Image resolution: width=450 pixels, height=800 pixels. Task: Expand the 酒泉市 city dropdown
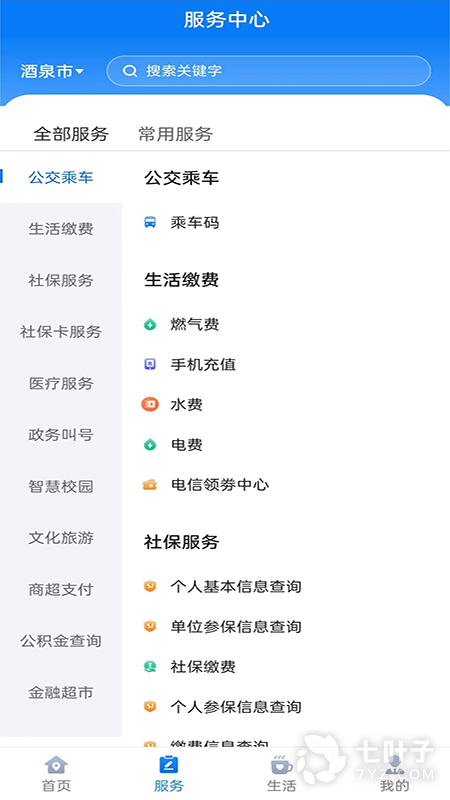(x=52, y=71)
